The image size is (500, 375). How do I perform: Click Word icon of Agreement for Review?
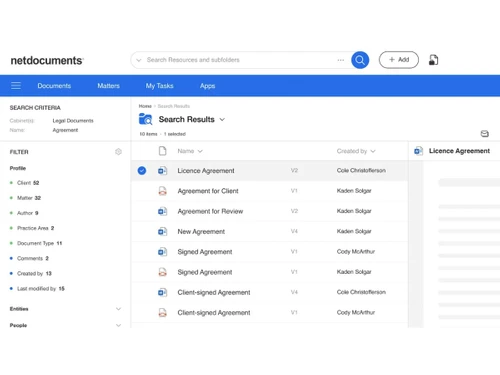coord(162,211)
